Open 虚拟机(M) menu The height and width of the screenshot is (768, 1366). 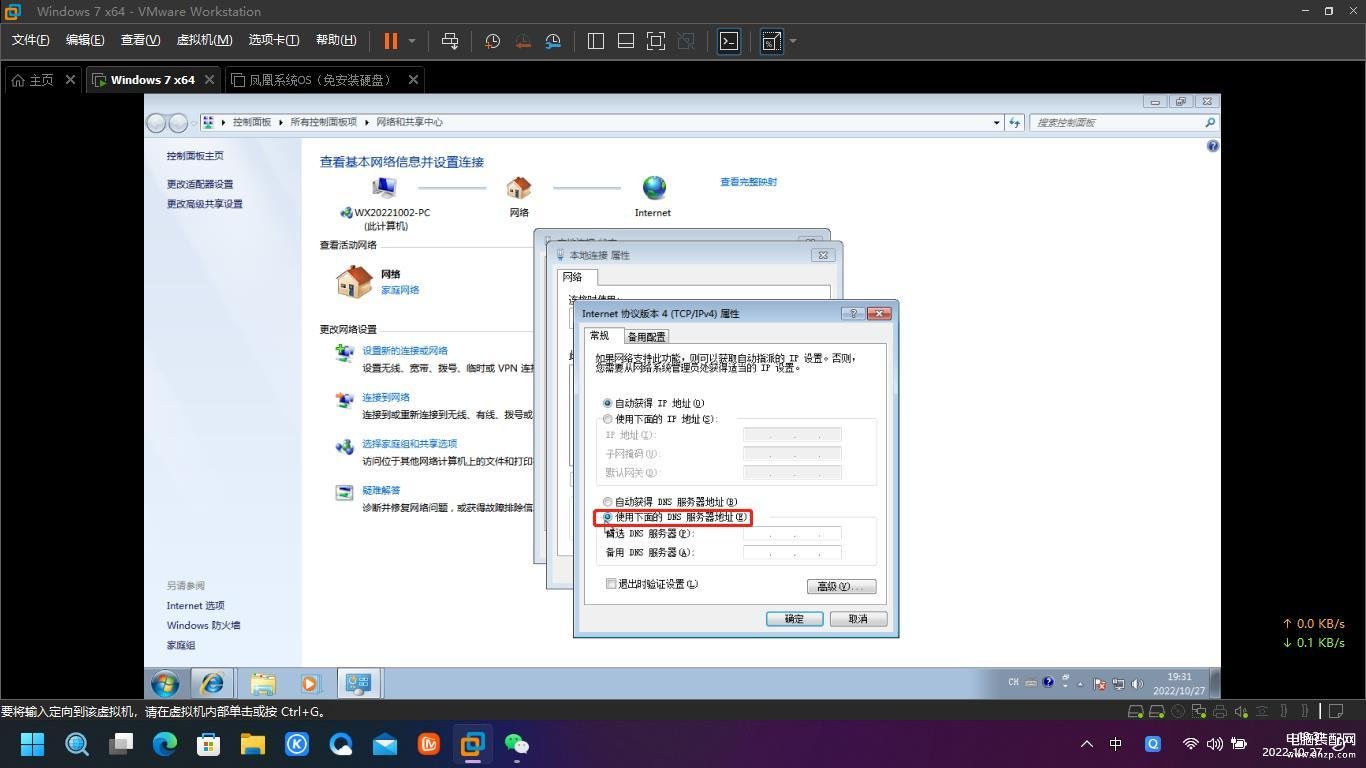(204, 40)
